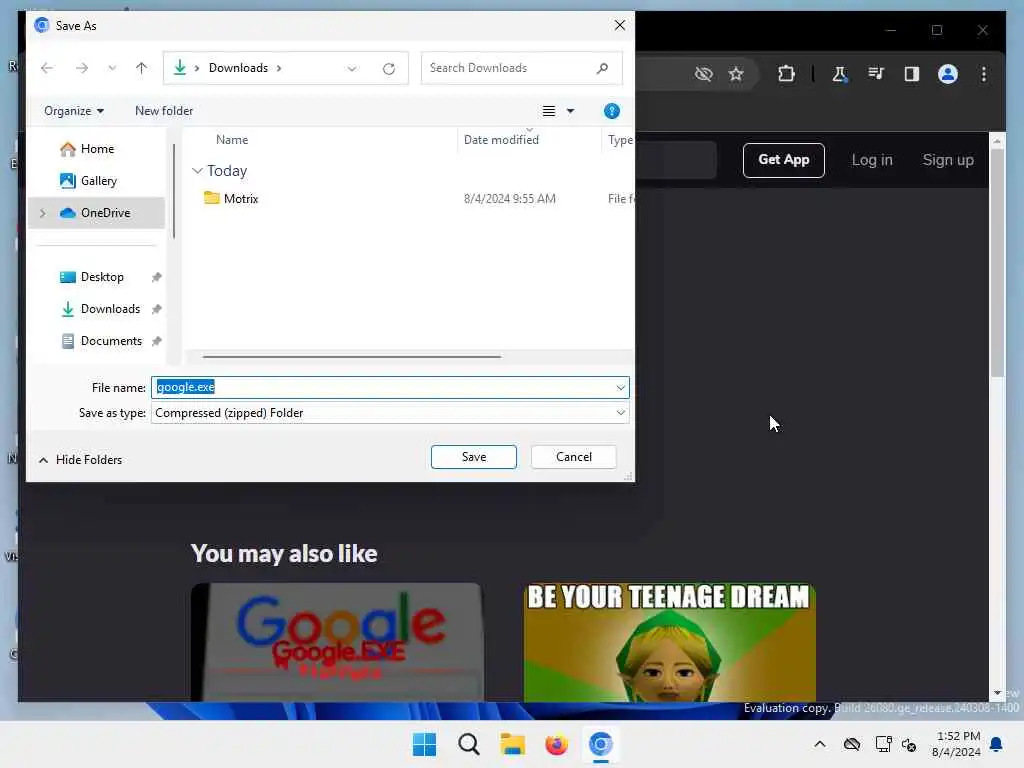Unpin Desktop using its pin icon

point(156,277)
